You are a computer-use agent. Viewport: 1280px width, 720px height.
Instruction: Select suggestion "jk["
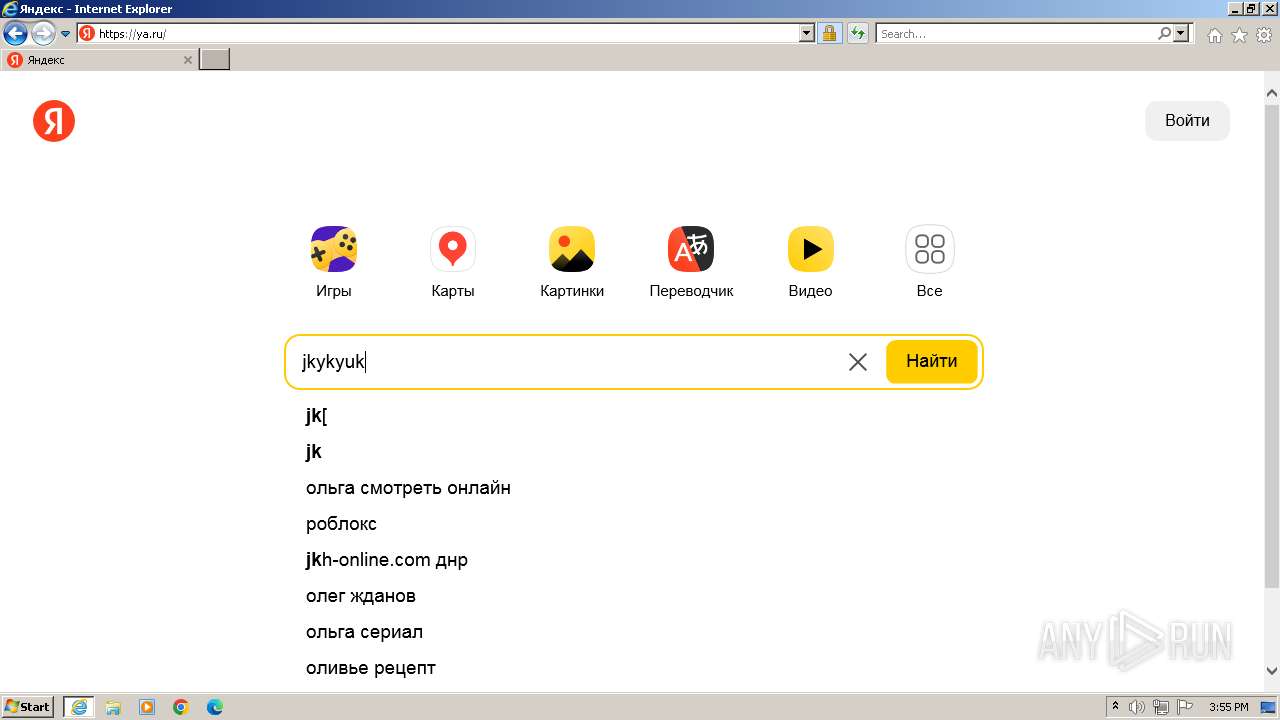pyautogui.click(x=317, y=416)
